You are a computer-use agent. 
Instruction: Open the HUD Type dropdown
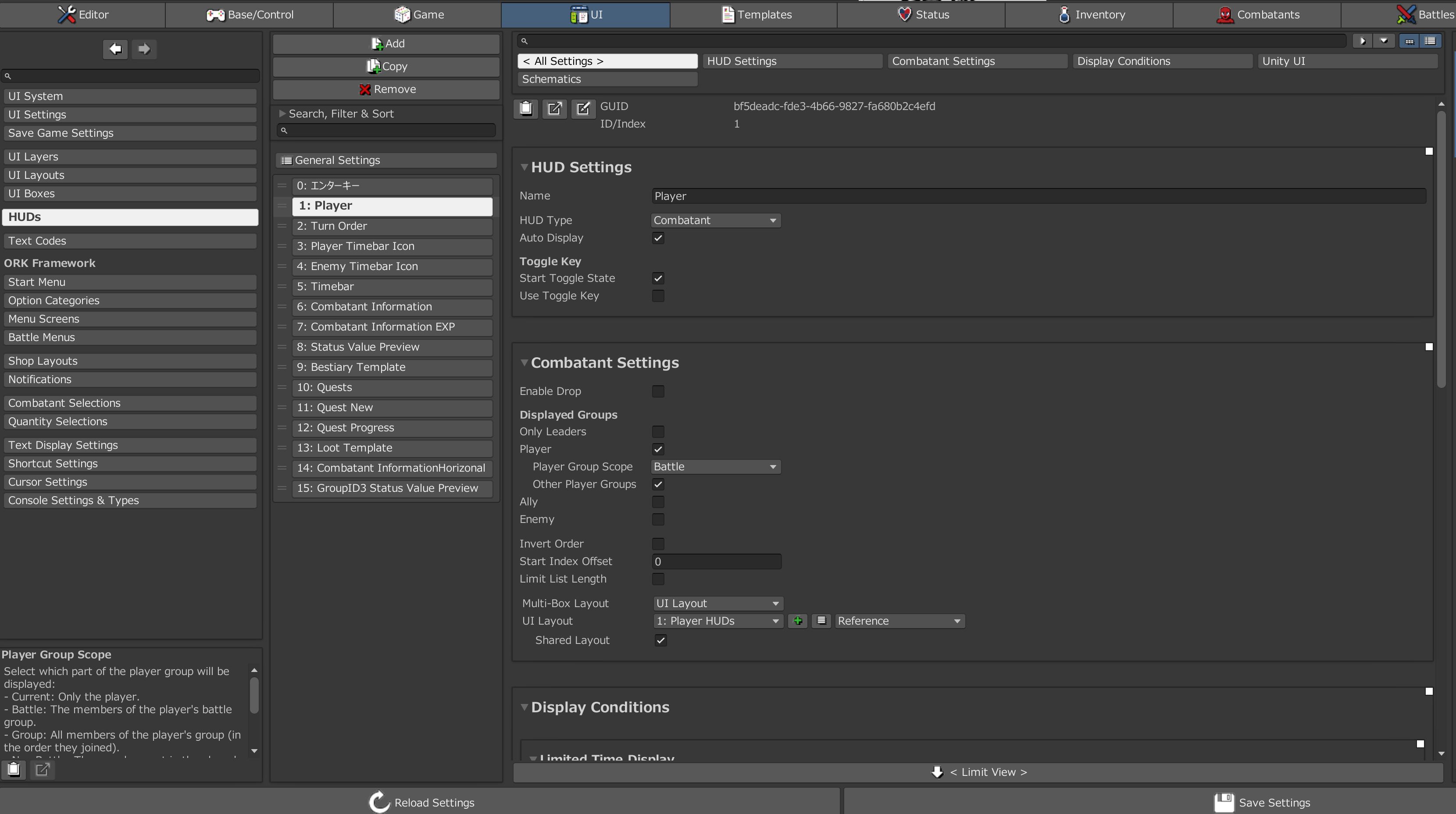pyautogui.click(x=716, y=220)
